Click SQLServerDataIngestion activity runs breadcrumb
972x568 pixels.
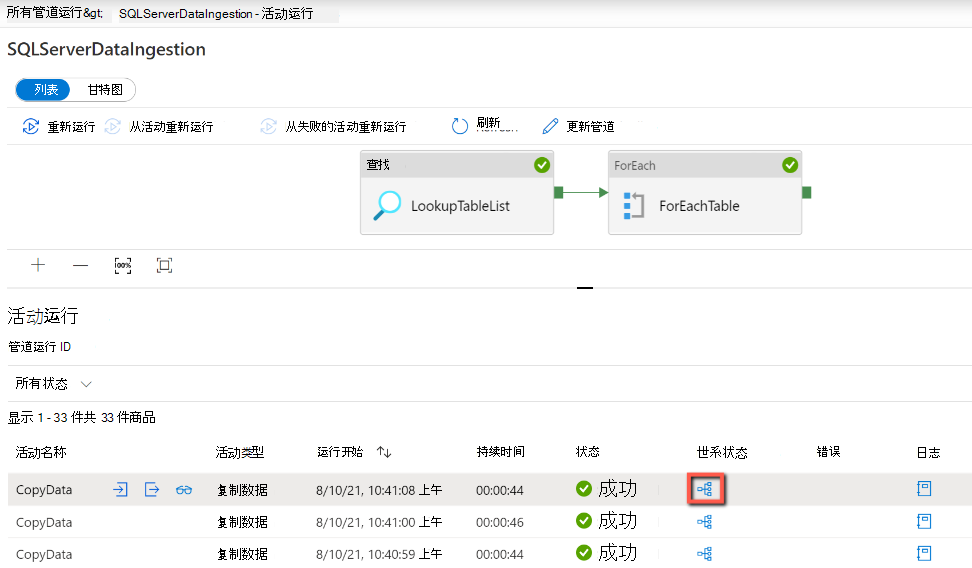[x=216, y=14]
